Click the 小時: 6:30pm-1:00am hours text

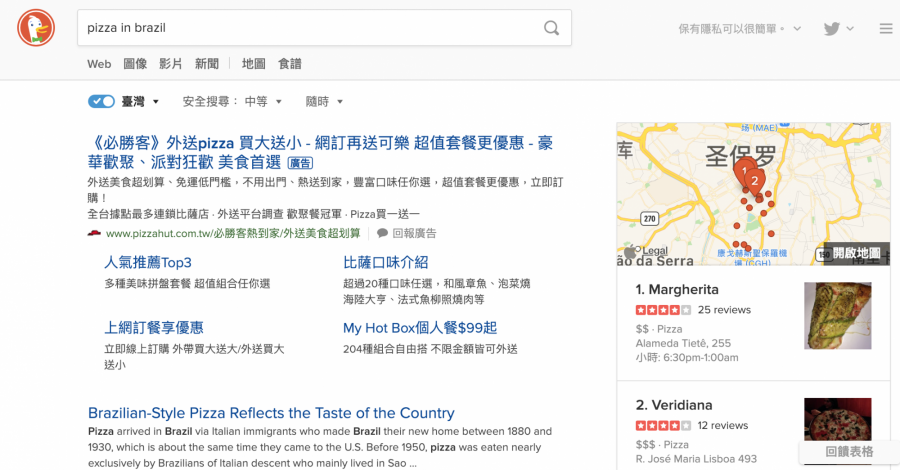[687, 358]
